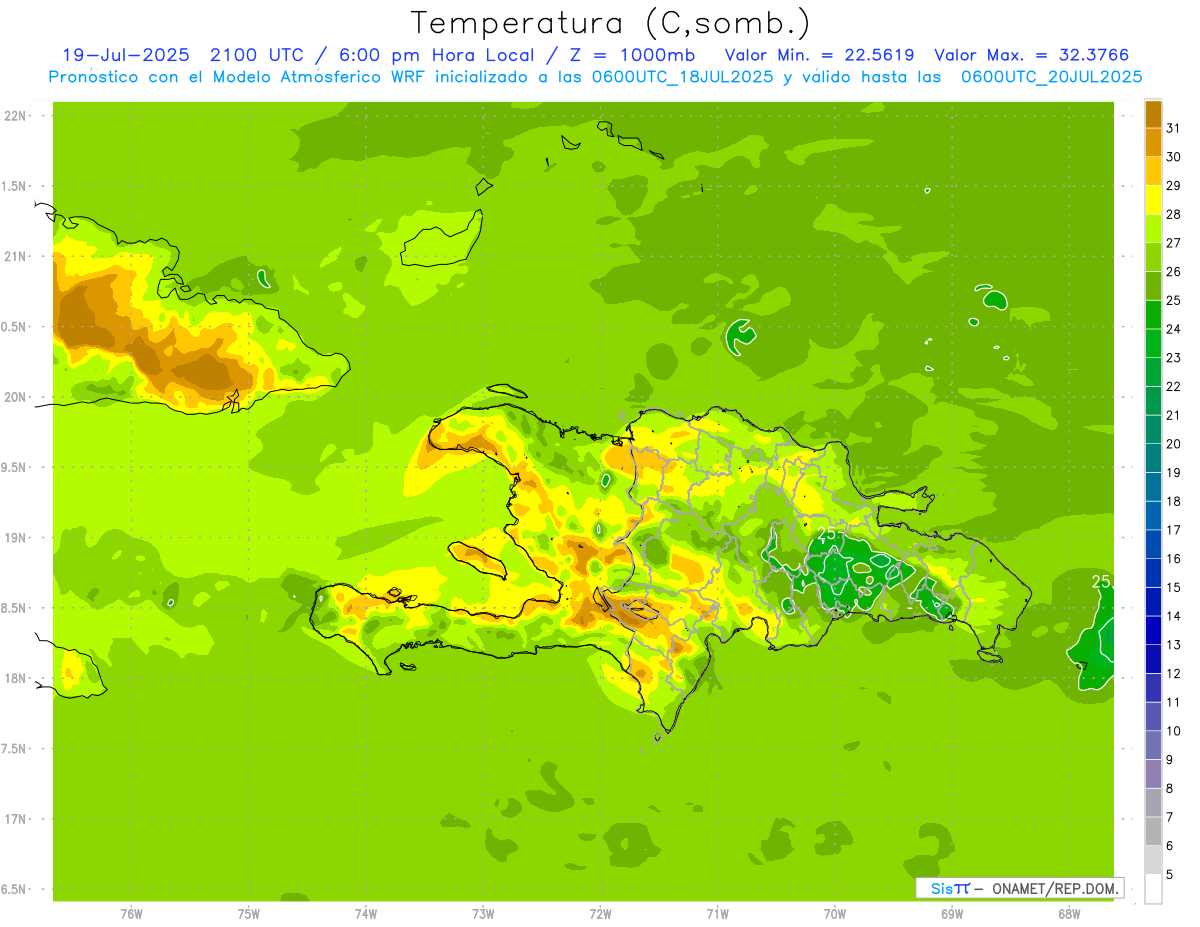Viewport: 1200px width, 927px height.
Task: Click the "18N" latitude label
Action: point(16,678)
